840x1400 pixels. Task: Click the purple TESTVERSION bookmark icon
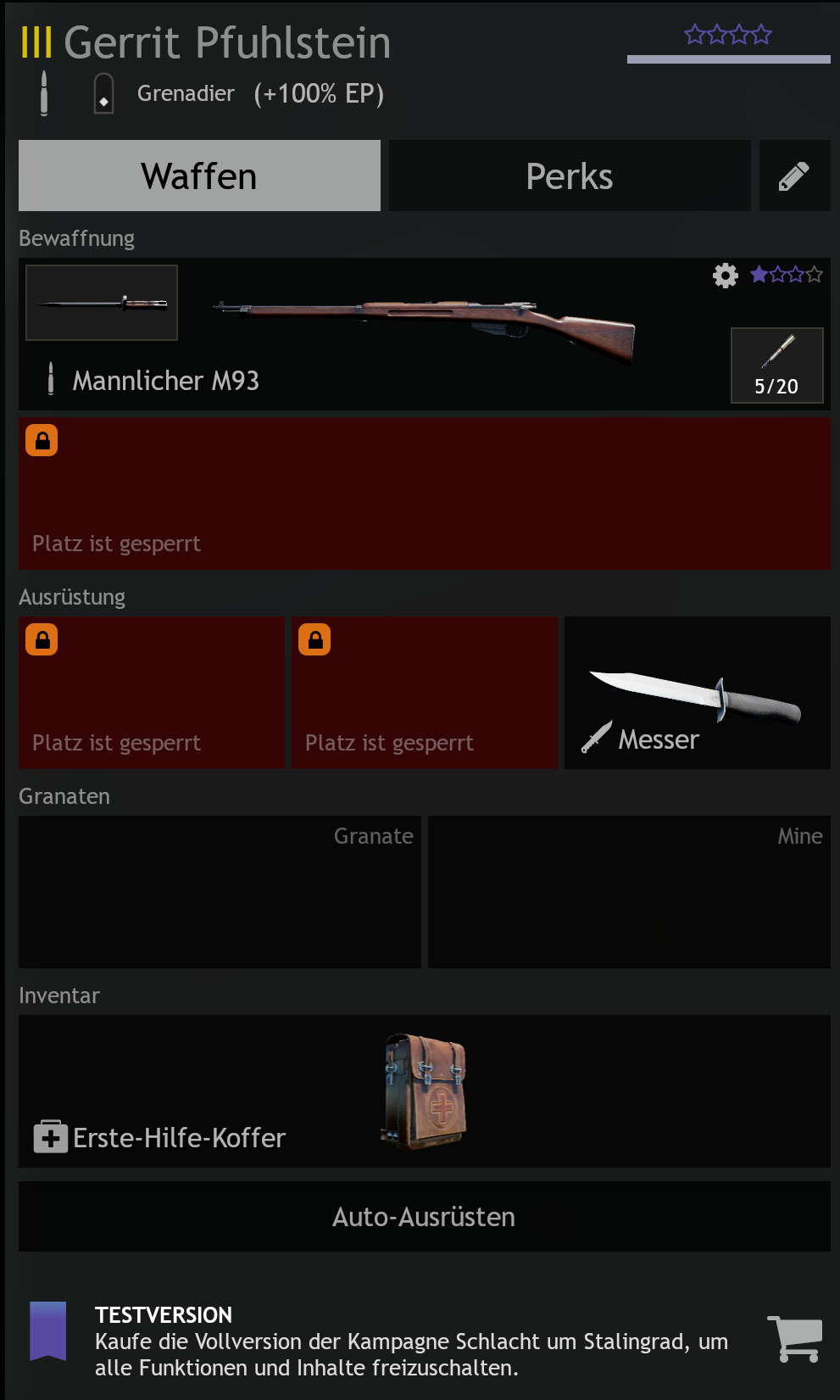coord(48,1331)
